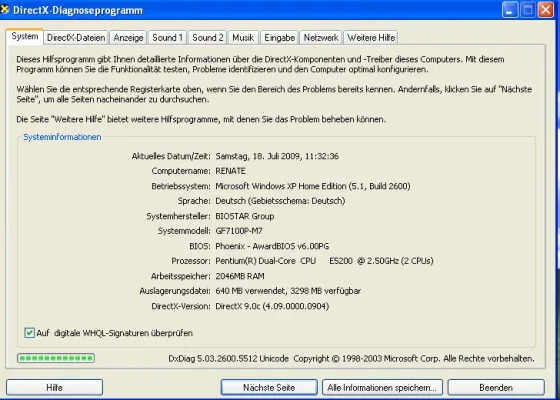The width and height of the screenshot is (560, 400).
Task: Click the Auslagerungsdatei label
Action: click(x=175, y=291)
